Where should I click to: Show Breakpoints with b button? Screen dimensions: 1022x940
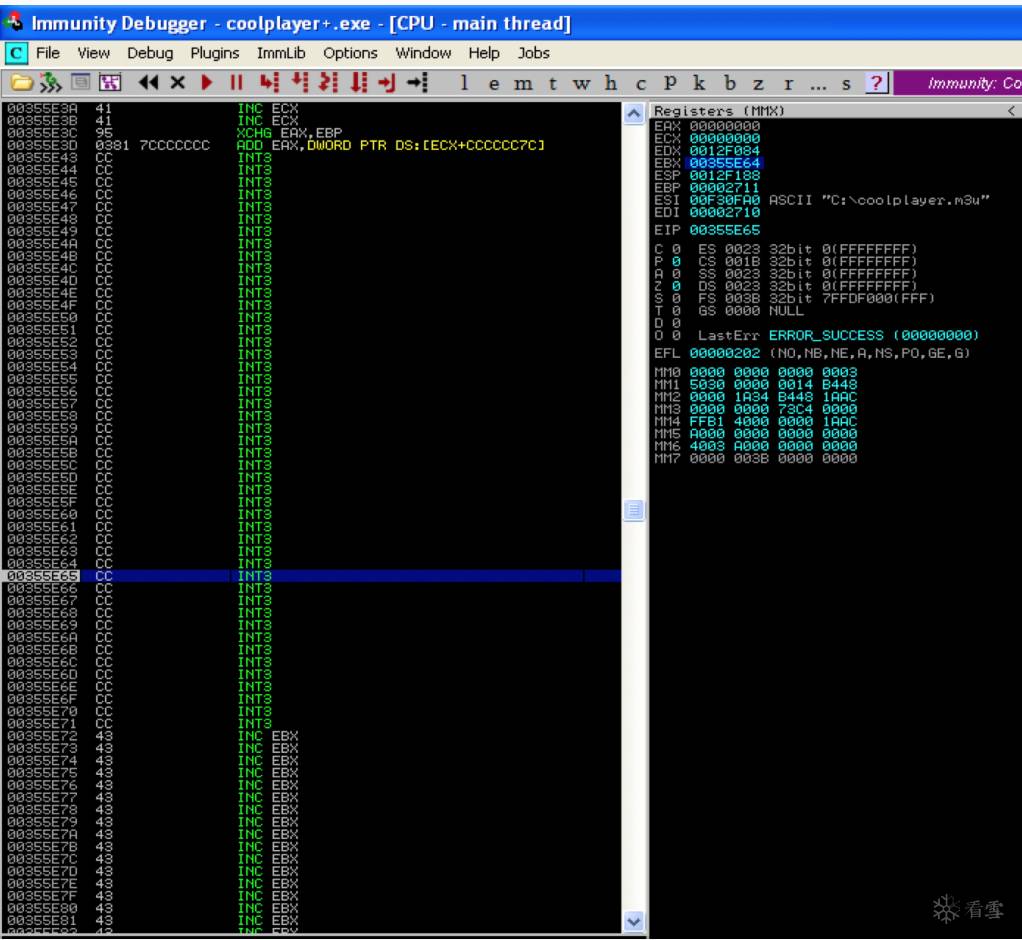click(x=730, y=83)
